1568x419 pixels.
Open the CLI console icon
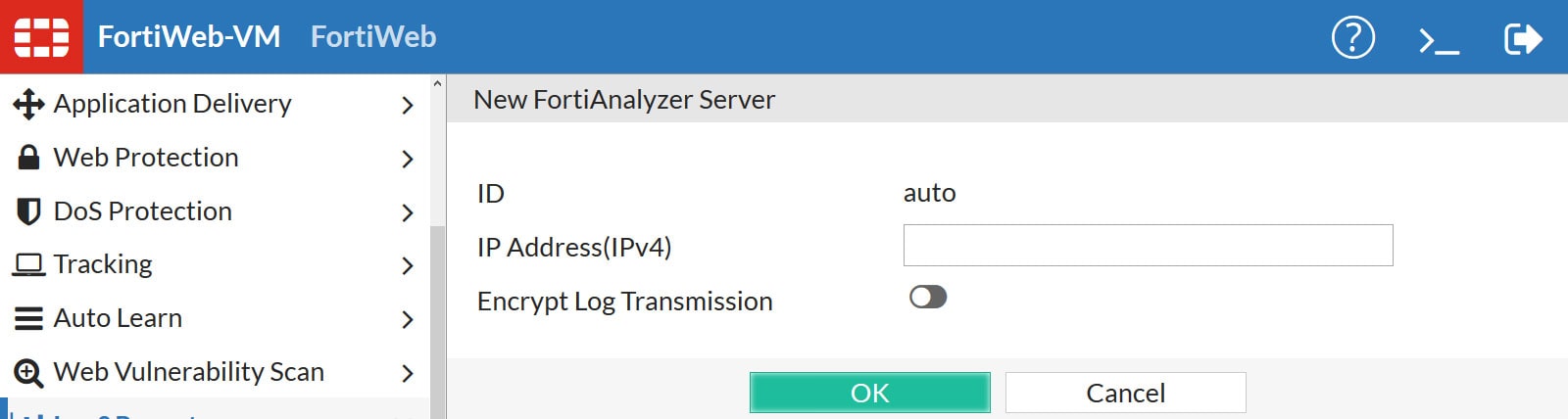tap(1439, 40)
